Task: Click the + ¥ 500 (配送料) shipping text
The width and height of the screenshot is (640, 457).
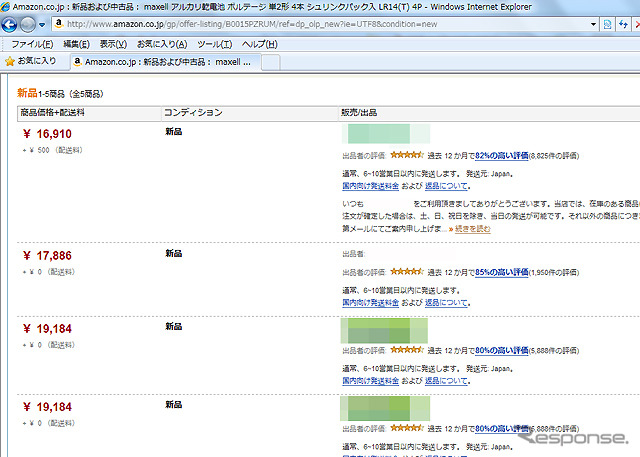Action: [53, 150]
